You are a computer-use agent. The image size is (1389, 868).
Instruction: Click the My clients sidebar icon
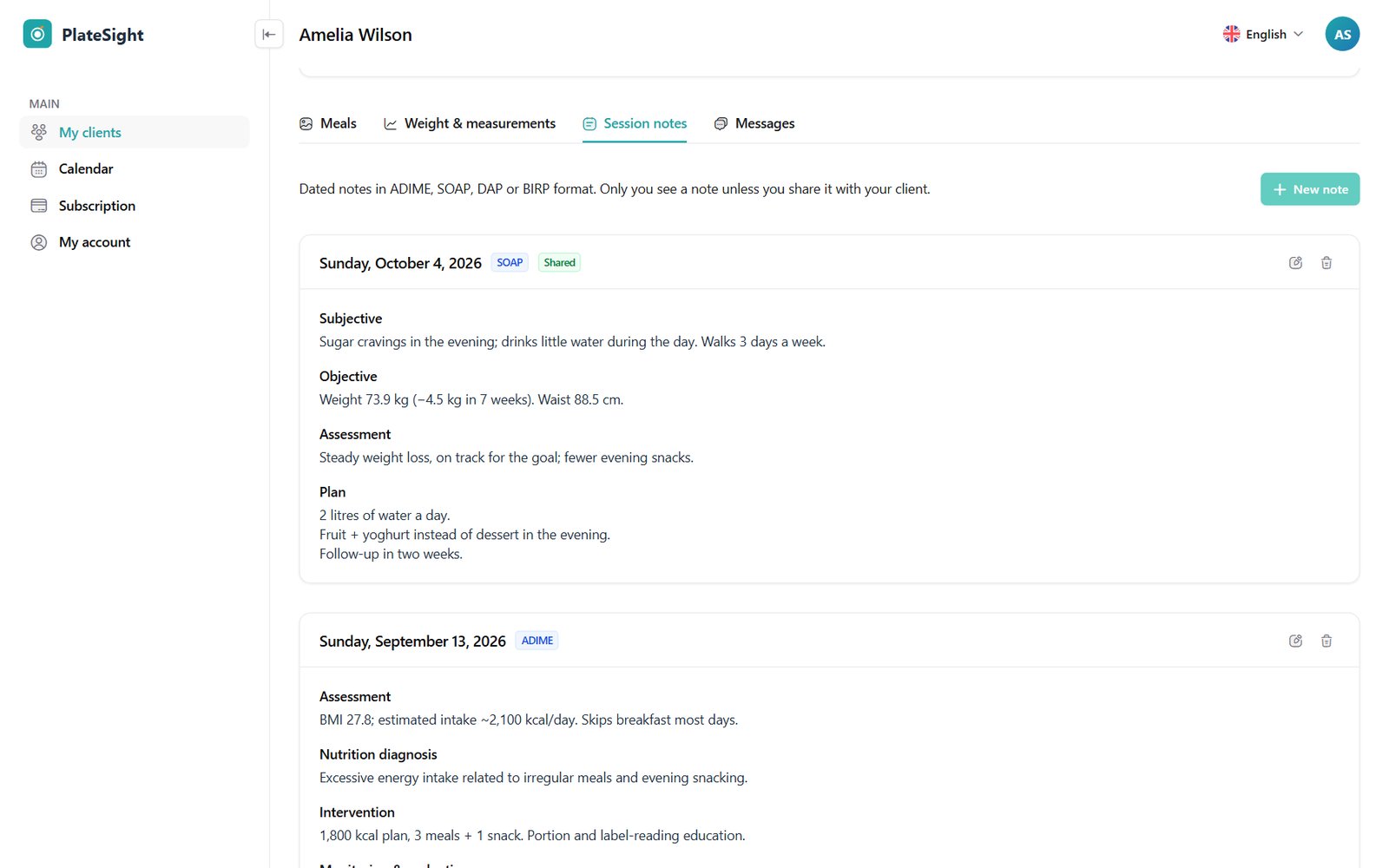tap(39, 132)
